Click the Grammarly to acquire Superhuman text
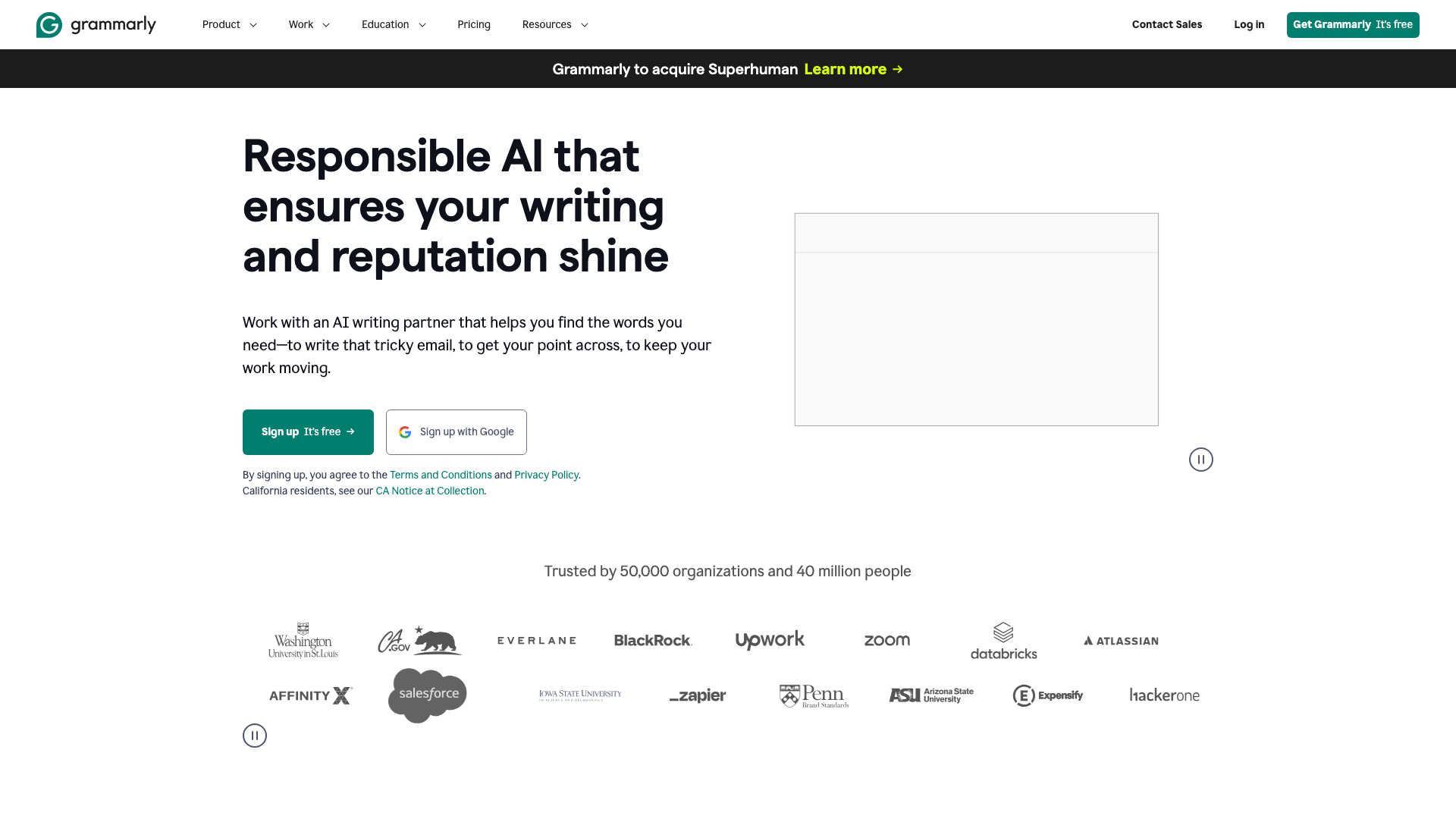Viewport: 1456px width, 819px height. click(675, 69)
